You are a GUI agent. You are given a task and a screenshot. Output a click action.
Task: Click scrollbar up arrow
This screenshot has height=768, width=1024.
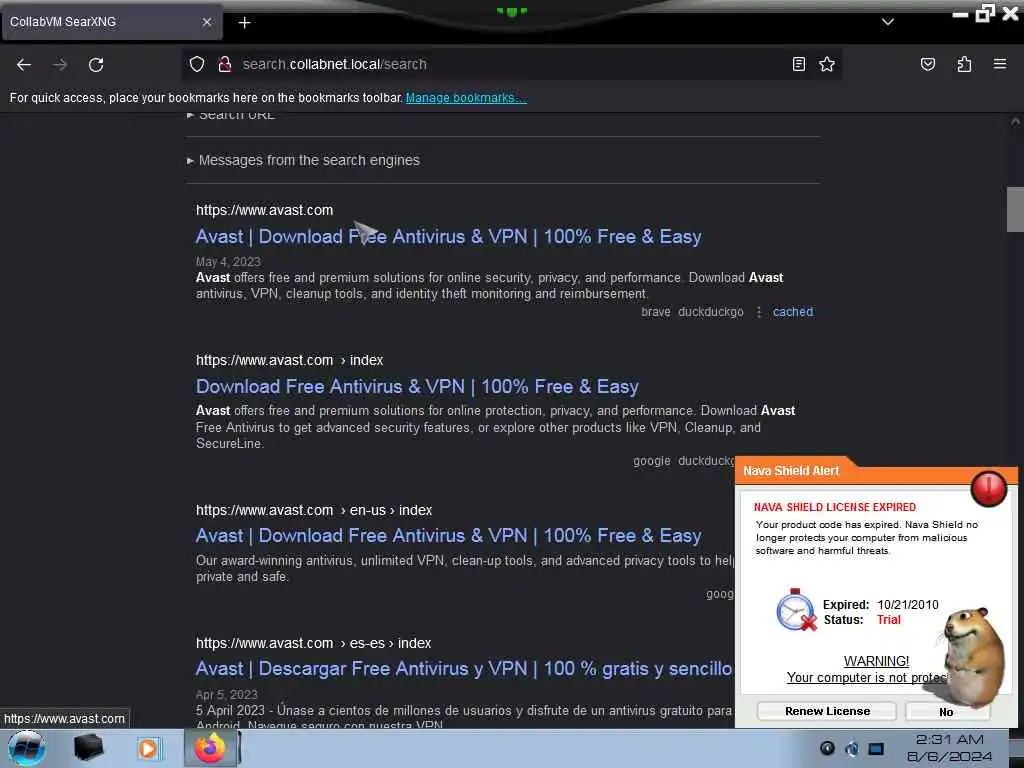(1015, 121)
